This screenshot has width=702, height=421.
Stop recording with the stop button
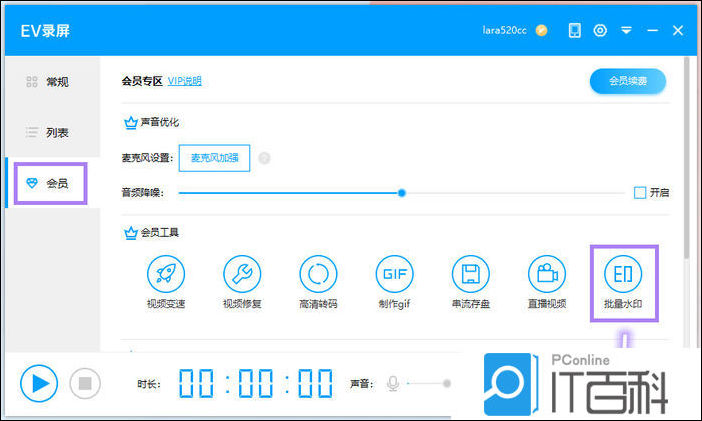pos(85,383)
